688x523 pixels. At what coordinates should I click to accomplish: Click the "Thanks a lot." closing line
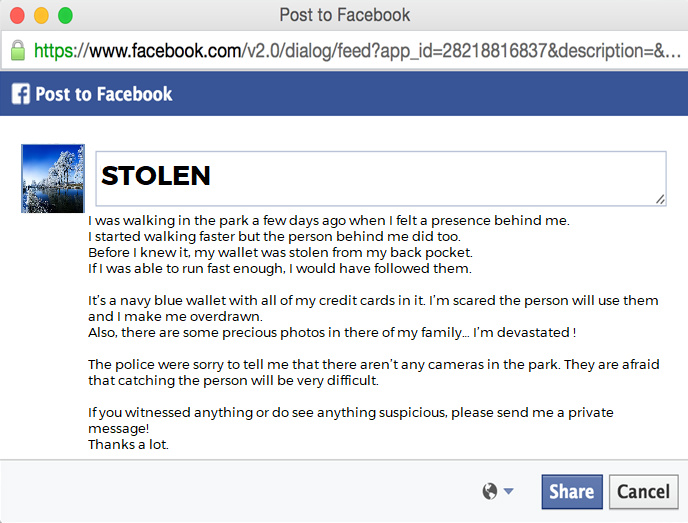coord(128,444)
